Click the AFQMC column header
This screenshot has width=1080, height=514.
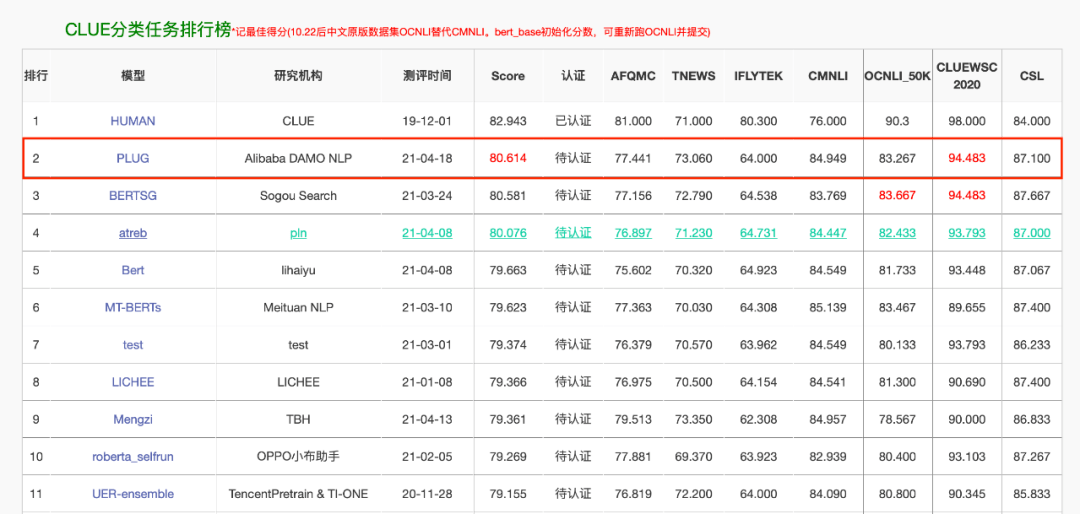click(x=632, y=76)
